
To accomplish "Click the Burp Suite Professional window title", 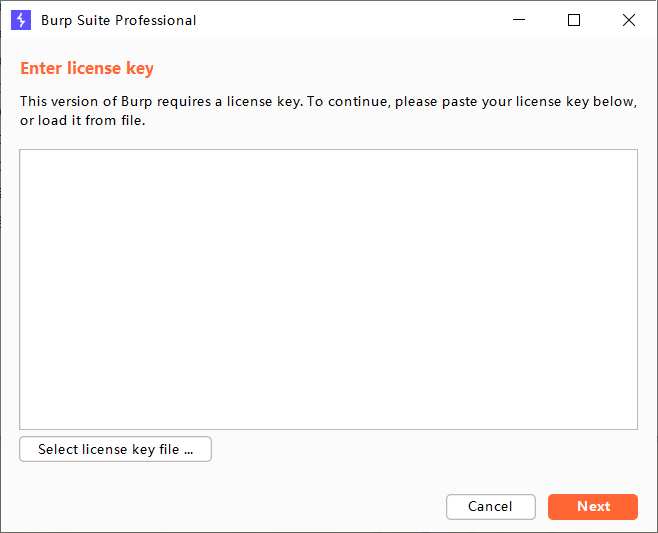I will [x=119, y=20].
